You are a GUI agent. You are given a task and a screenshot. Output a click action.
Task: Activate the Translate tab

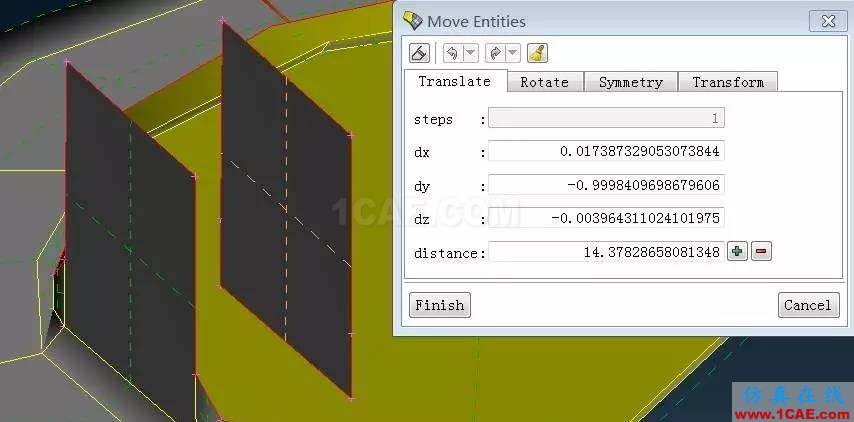pyautogui.click(x=455, y=81)
